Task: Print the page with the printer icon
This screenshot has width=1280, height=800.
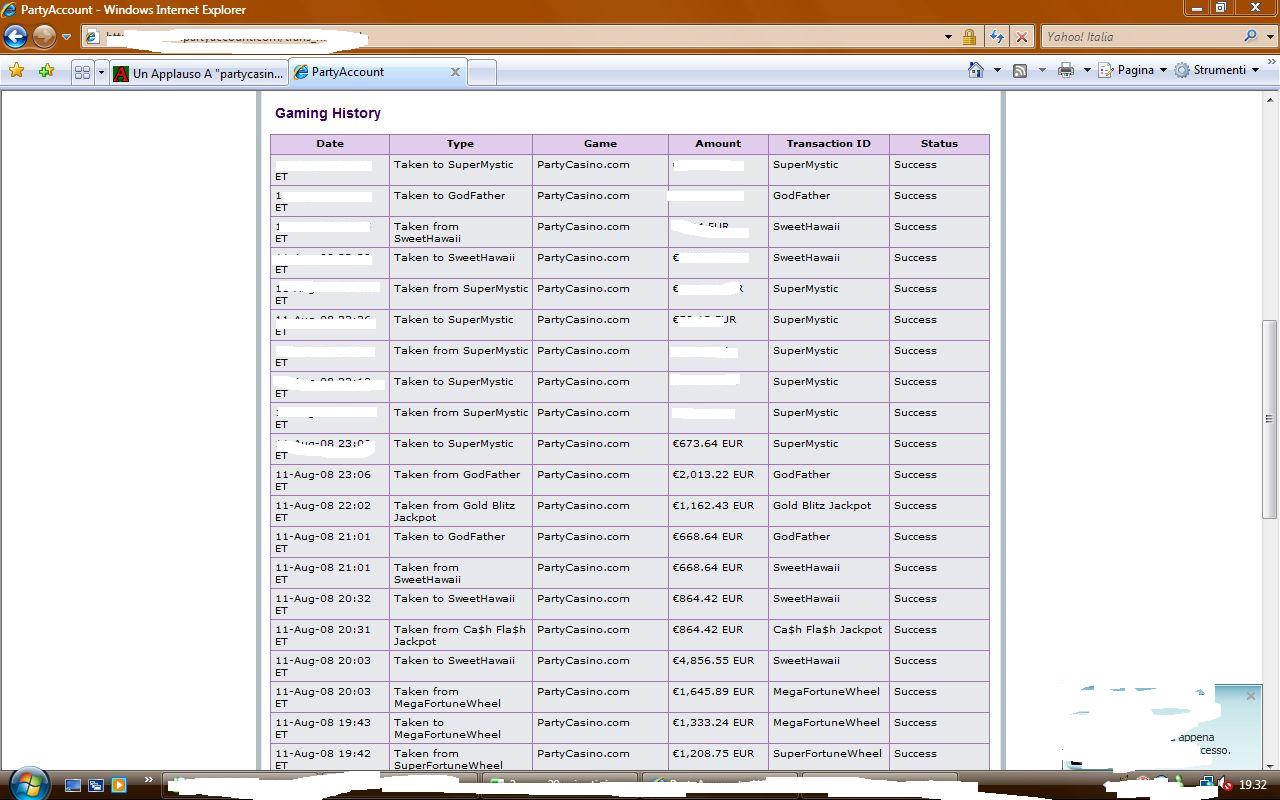Action: [x=1066, y=70]
